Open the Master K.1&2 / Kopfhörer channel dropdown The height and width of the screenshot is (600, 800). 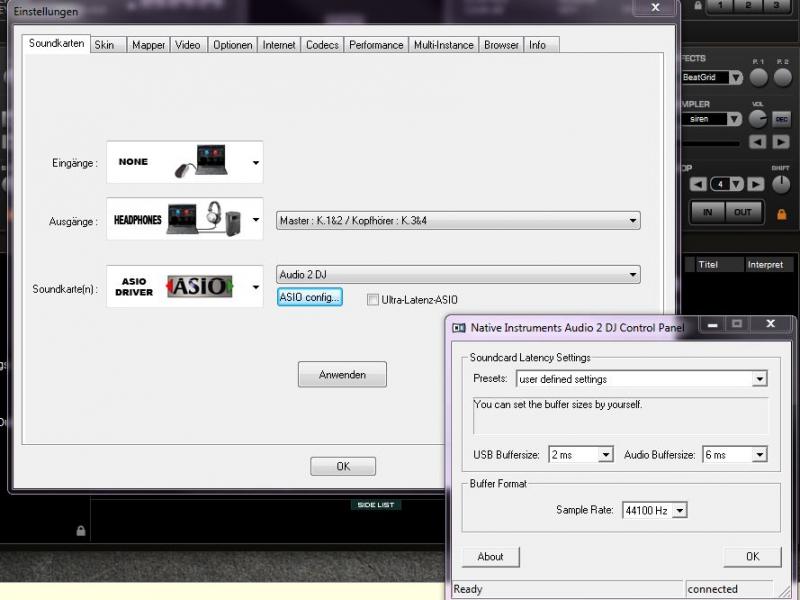point(458,220)
